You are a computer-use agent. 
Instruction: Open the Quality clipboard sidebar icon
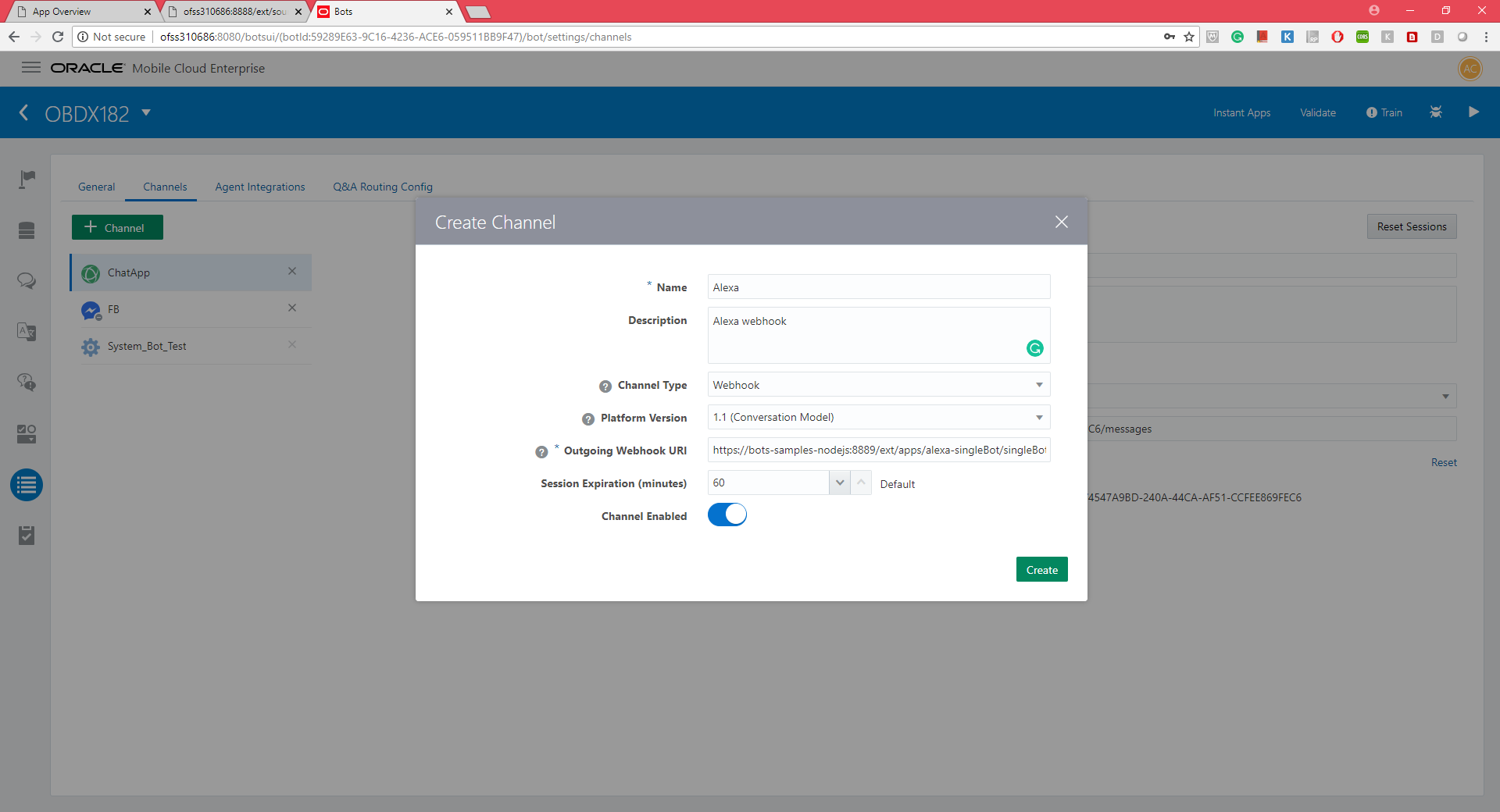pyautogui.click(x=27, y=536)
